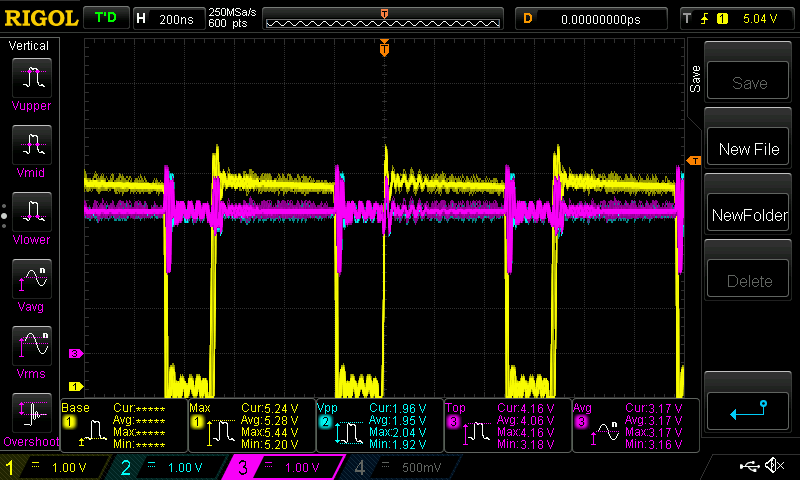This screenshot has width=800, height=480.
Task: Click the New File button
Action: 747,147
